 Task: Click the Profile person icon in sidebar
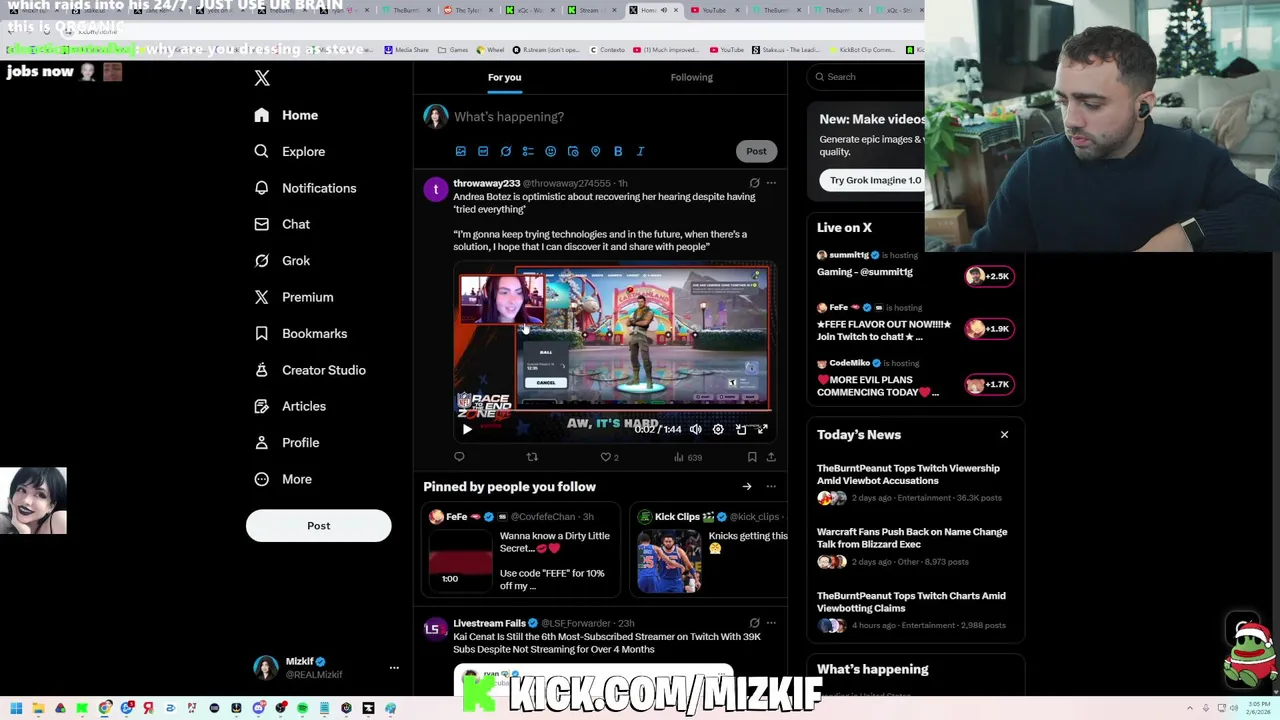click(261, 442)
